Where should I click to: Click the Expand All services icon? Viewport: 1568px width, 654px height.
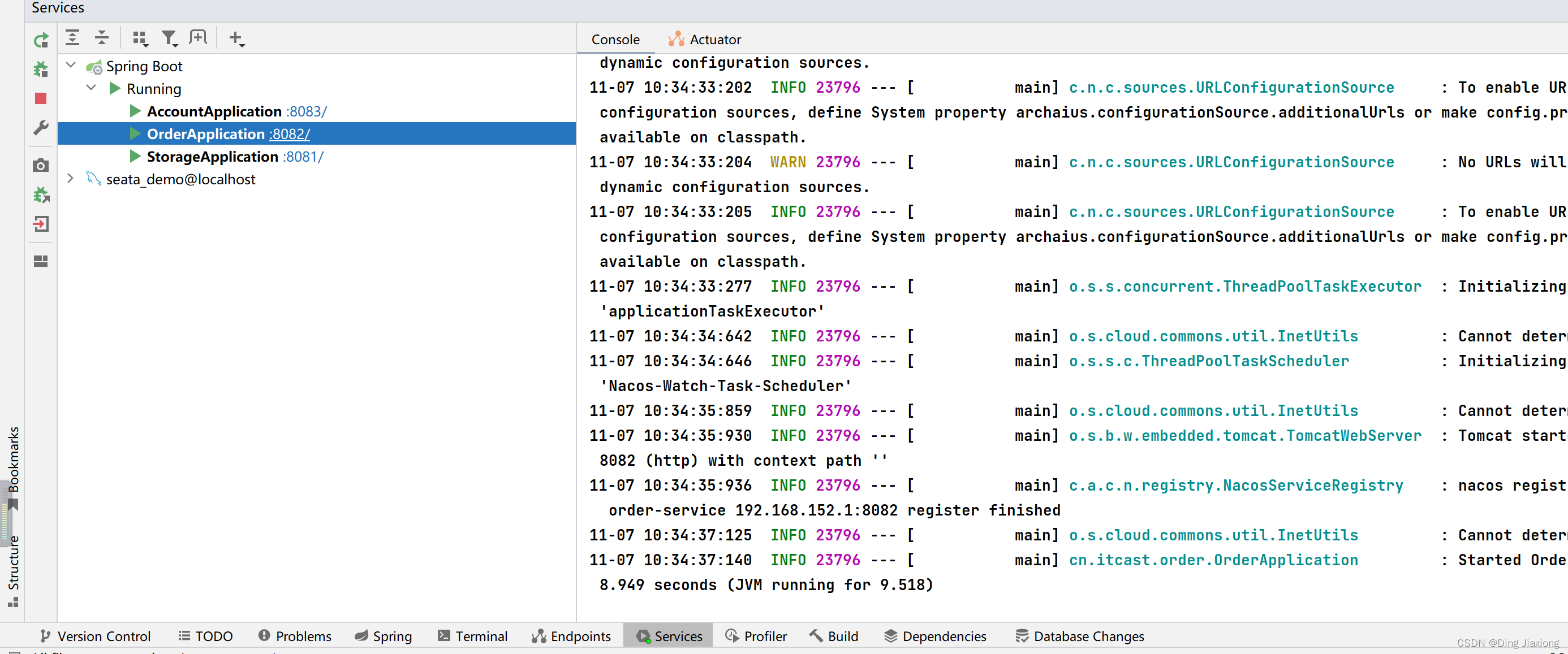[75, 38]
